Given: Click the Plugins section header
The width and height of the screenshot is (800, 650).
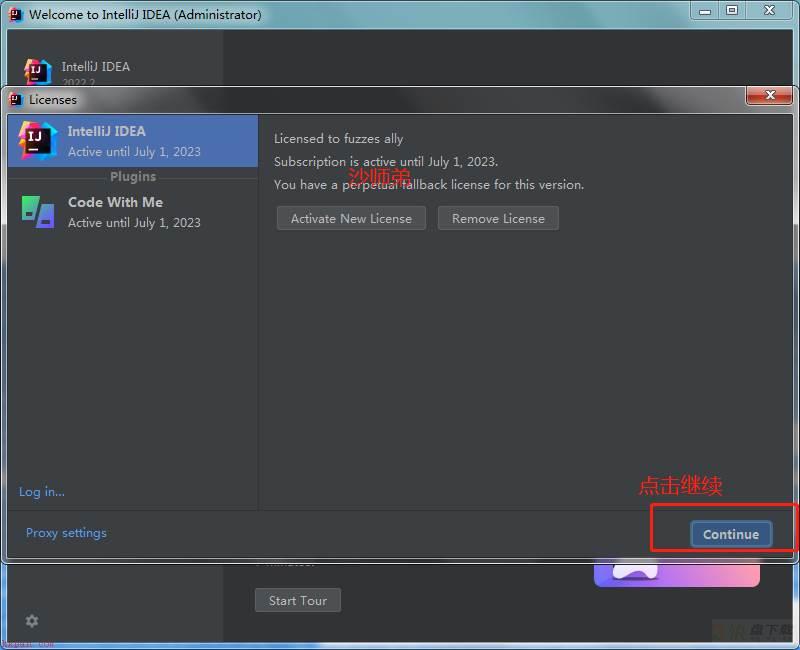Looking at the screenshot, I should (x=133, y=177).
